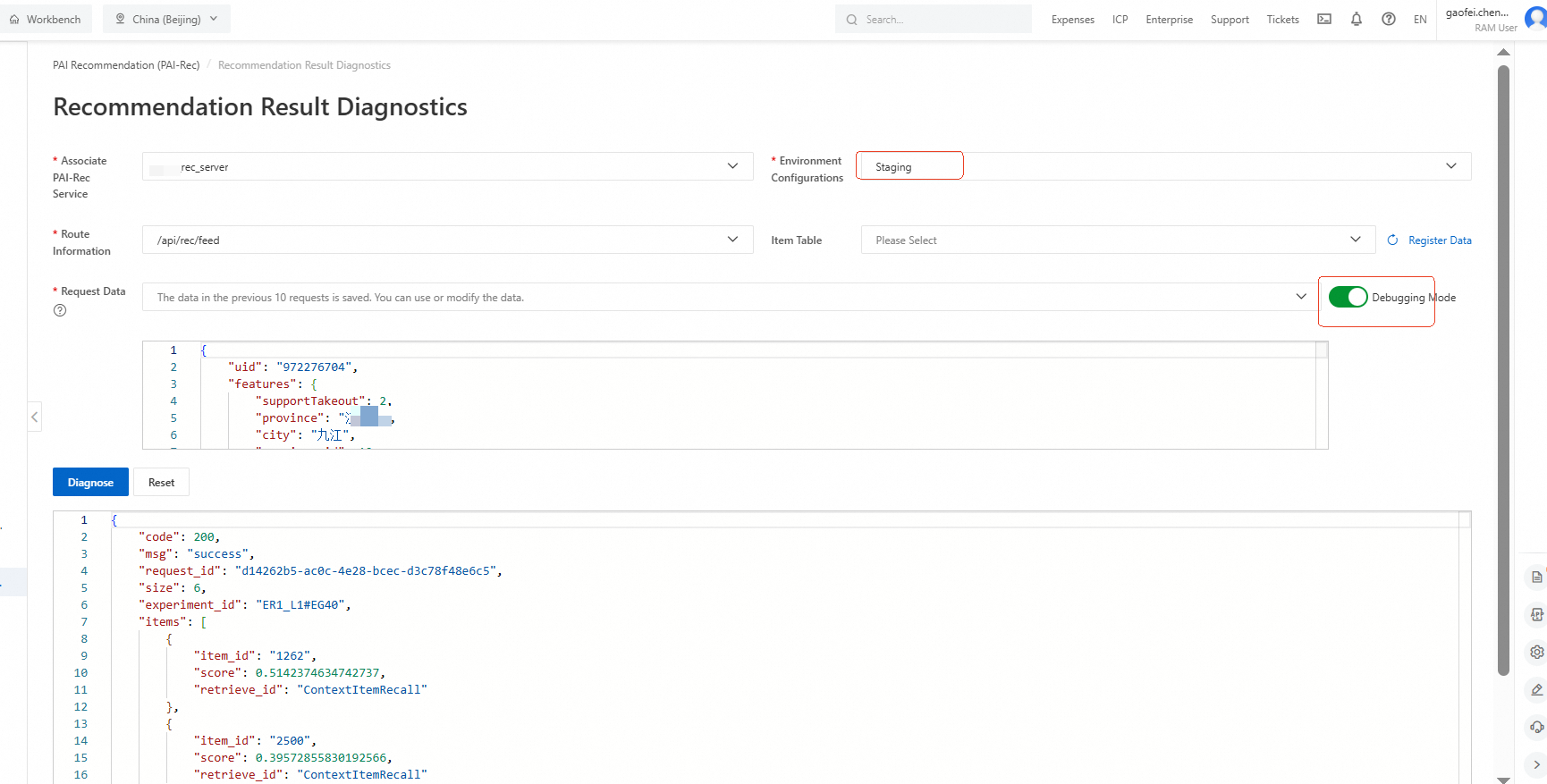Click the edit pencil icon on right edge
Image resolution: width=1547 pixels, height=784 pixels.
pyautogui.click(x=1536, y=689)
